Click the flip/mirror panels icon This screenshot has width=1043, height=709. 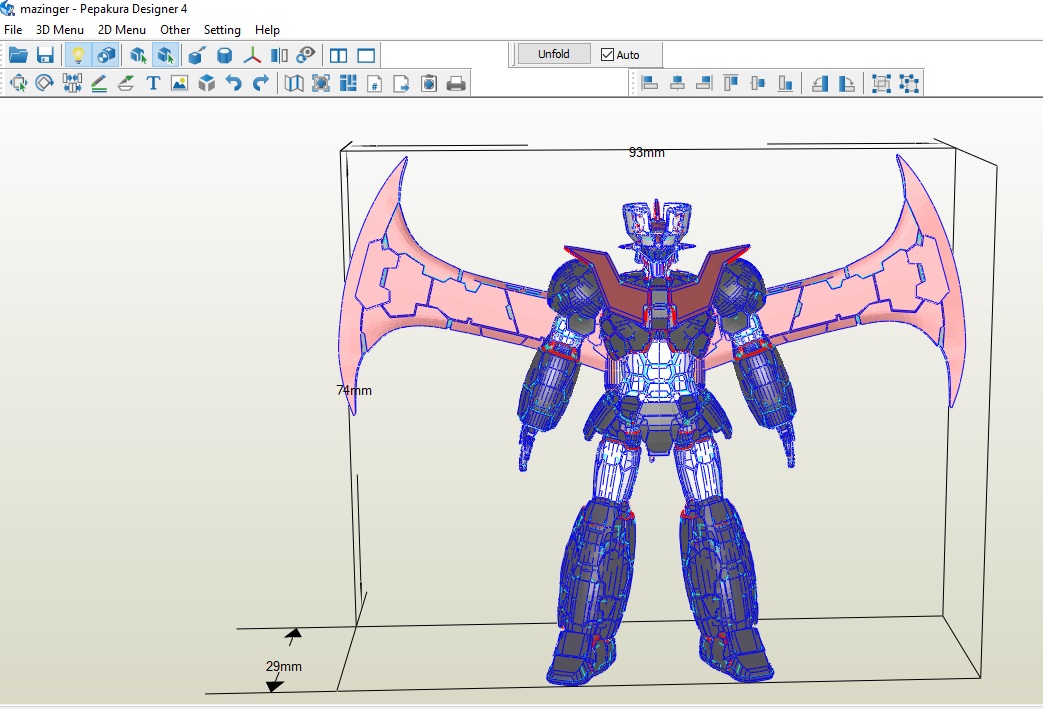tap(279, 55)
